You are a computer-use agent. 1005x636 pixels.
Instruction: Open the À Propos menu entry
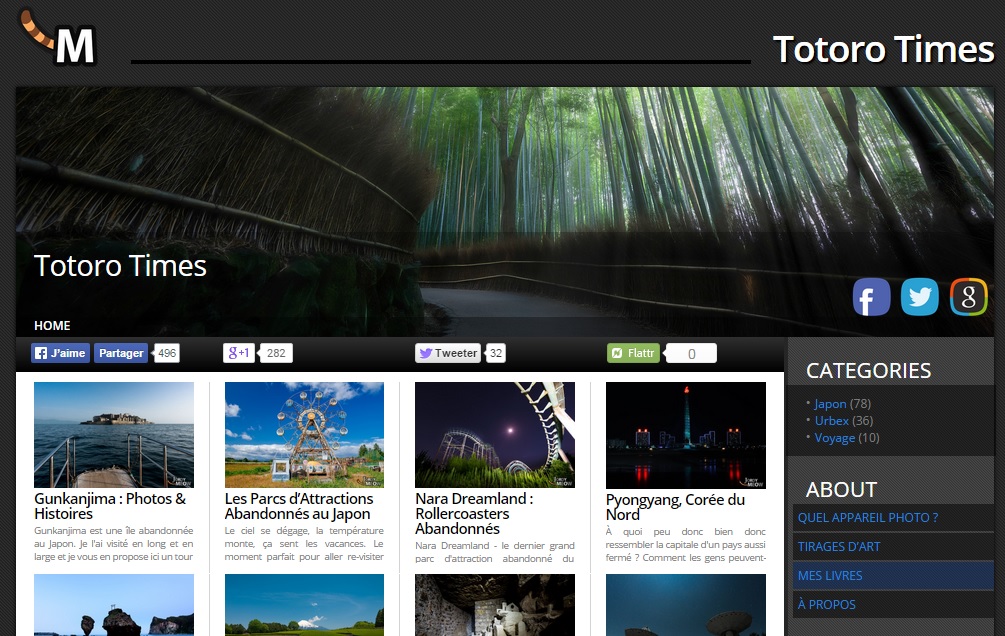[x=826, y=605]
